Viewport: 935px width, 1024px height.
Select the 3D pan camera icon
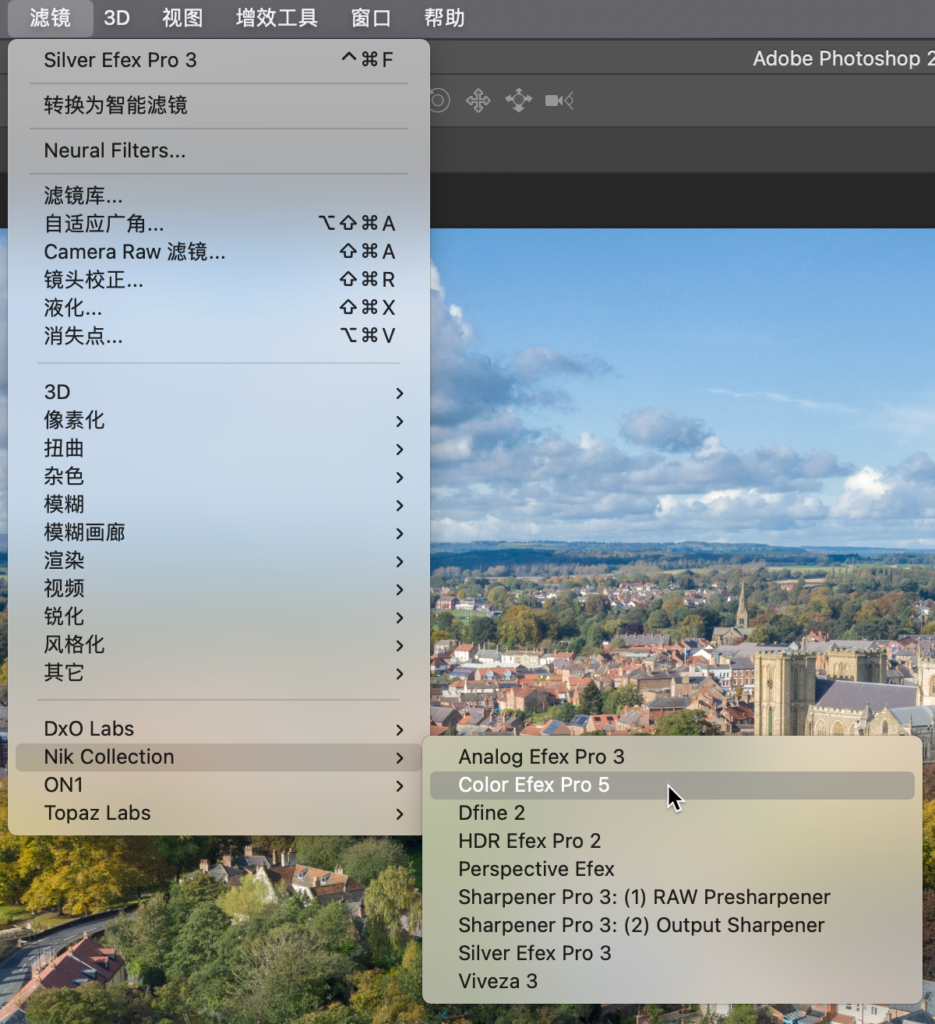(478, 101)
